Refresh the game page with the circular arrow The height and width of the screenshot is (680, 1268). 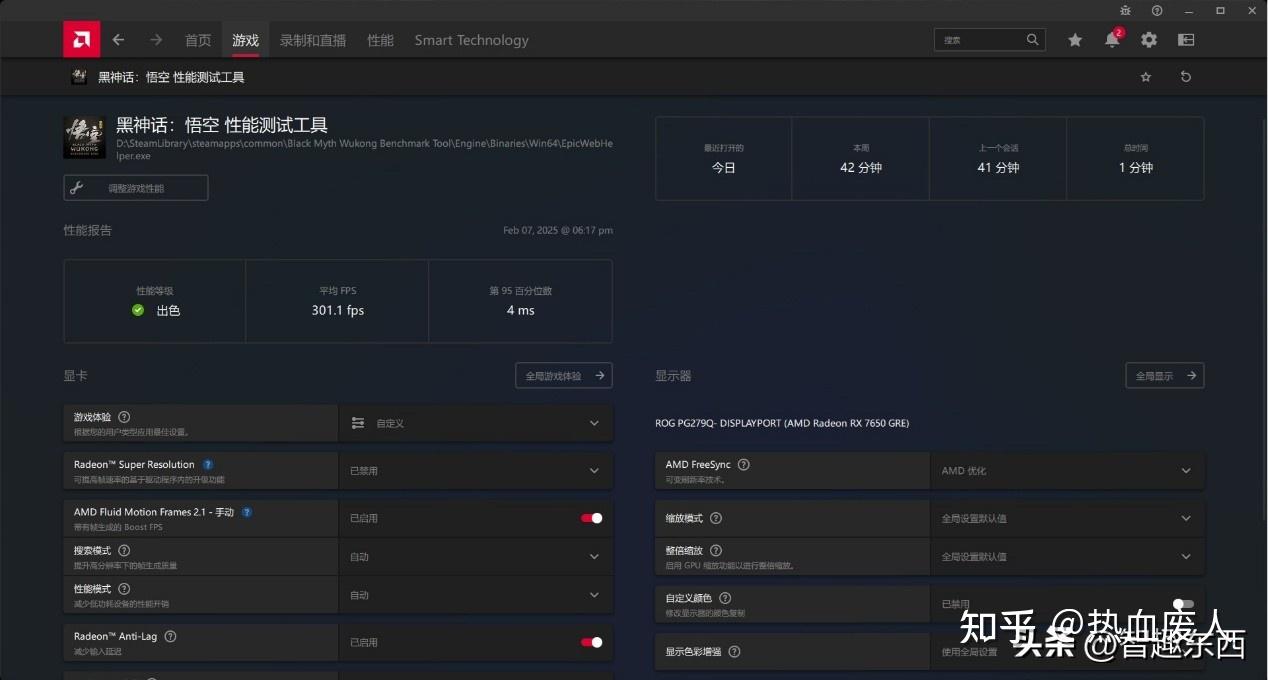(1186, 76)
